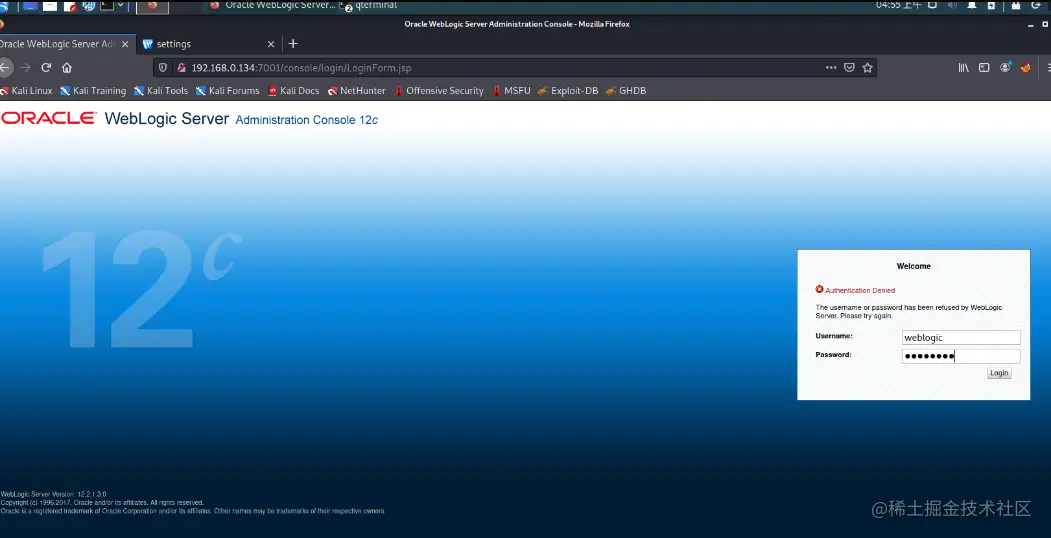Click the Welcome heading
This screenshot has width=1051, height=538.
point(914,266)
